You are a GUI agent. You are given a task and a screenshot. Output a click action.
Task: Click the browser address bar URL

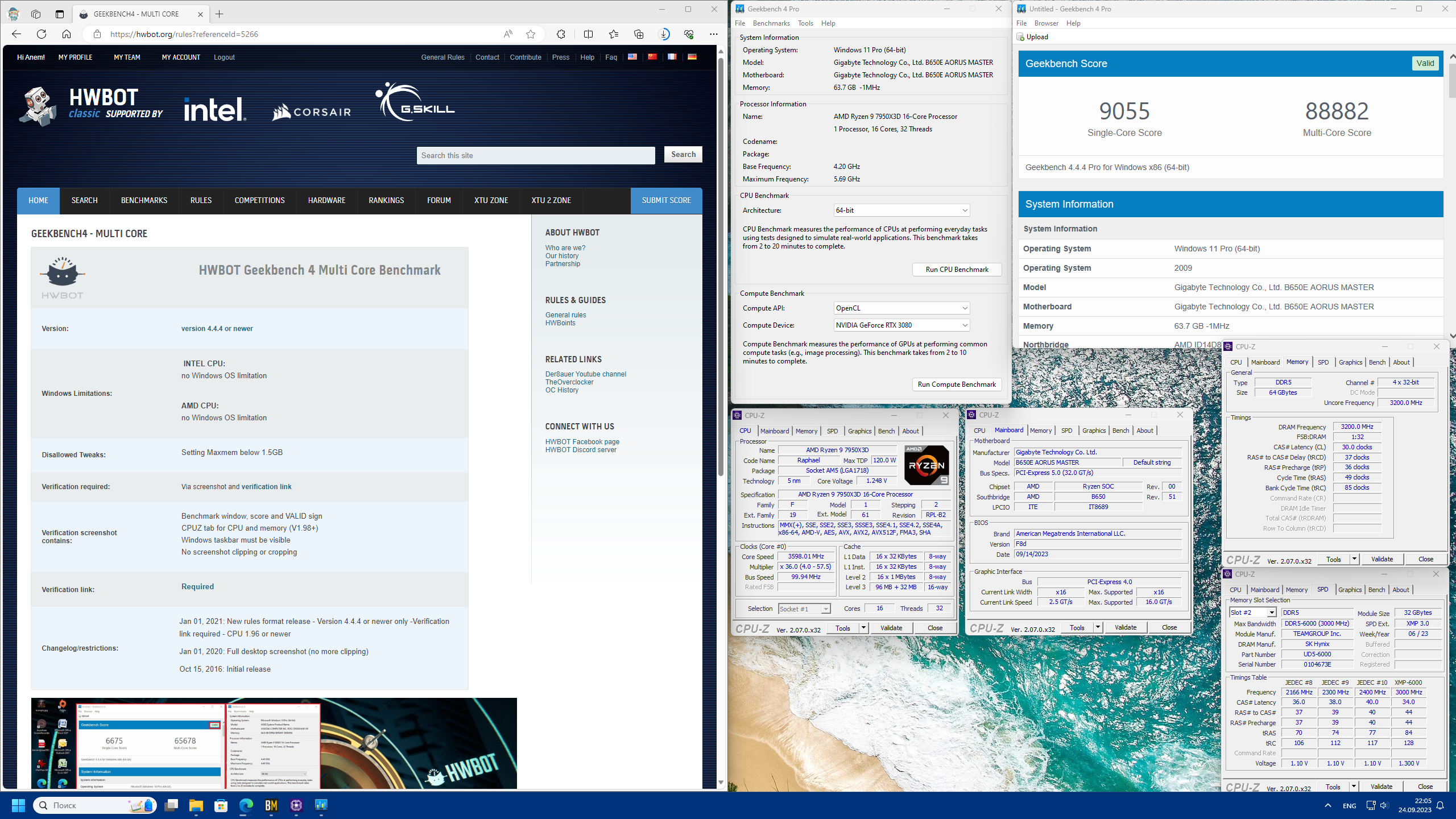click(x=184, y=34)
